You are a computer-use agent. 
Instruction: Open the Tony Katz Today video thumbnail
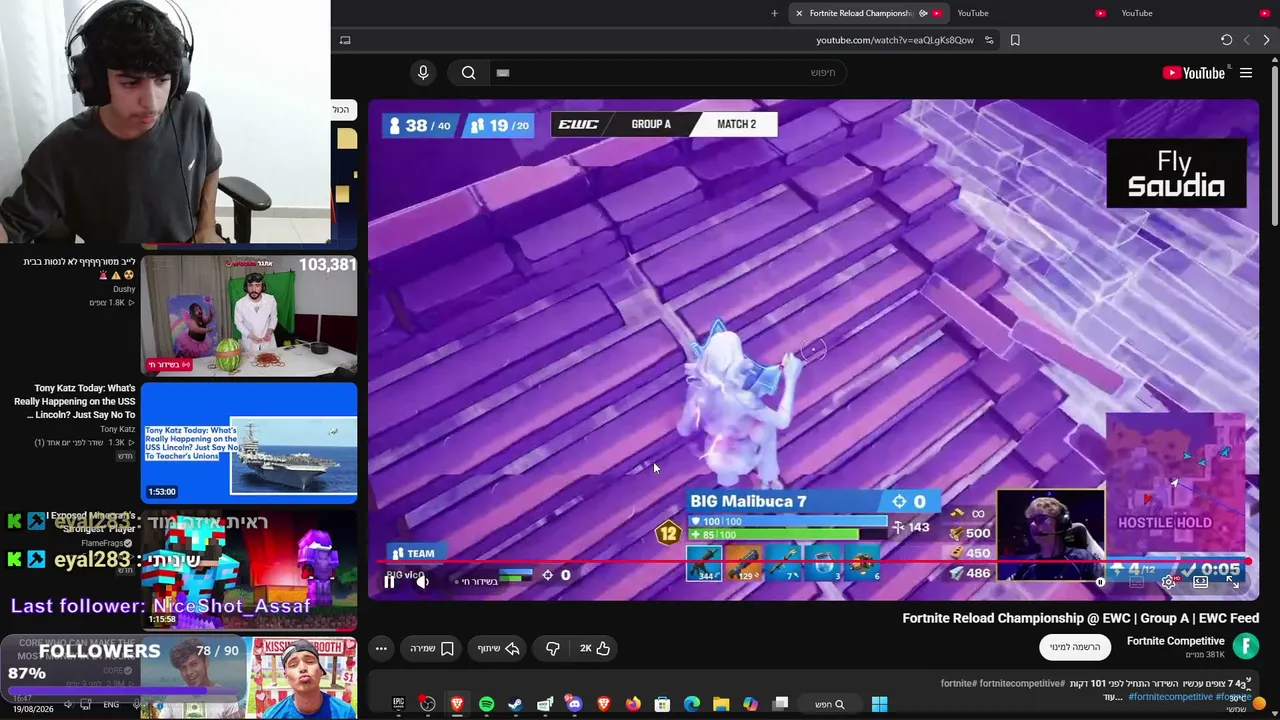pos(249,443)
